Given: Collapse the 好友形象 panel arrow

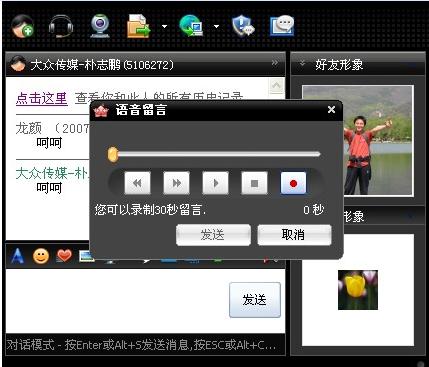Looking at the screenshot, I should pos(302,63).
